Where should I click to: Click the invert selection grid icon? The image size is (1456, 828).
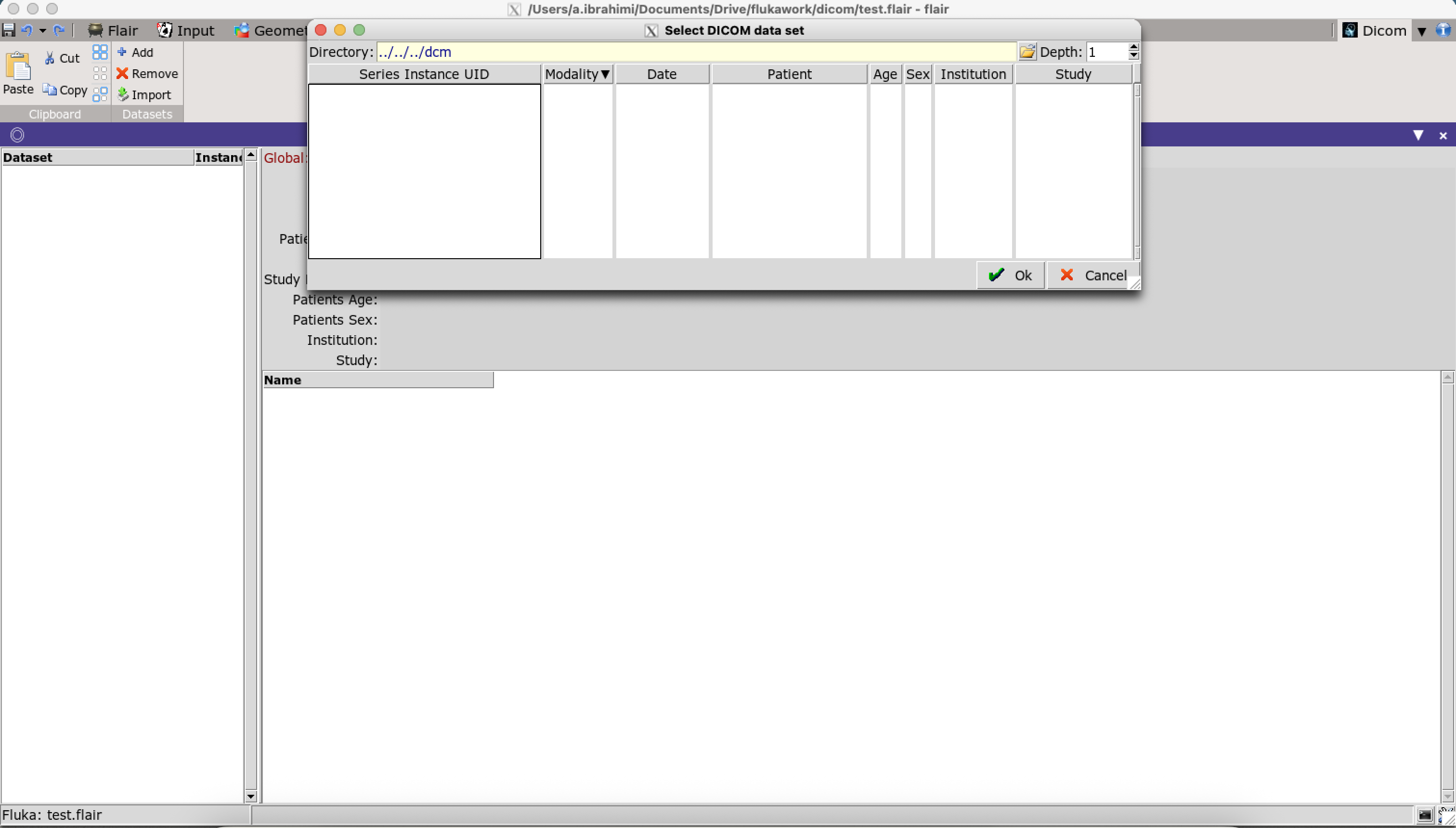(100, 94)
